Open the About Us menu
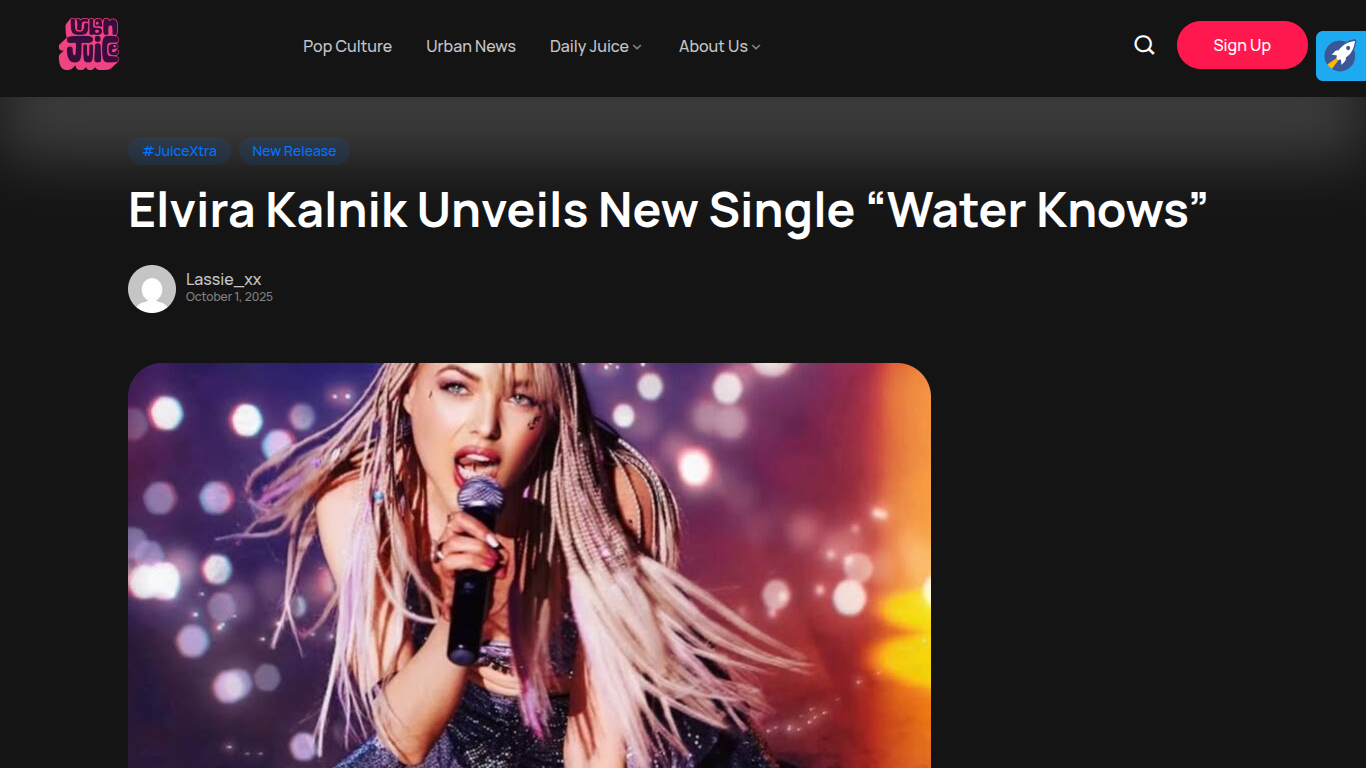1366x768 pixels. click(713, 46)
